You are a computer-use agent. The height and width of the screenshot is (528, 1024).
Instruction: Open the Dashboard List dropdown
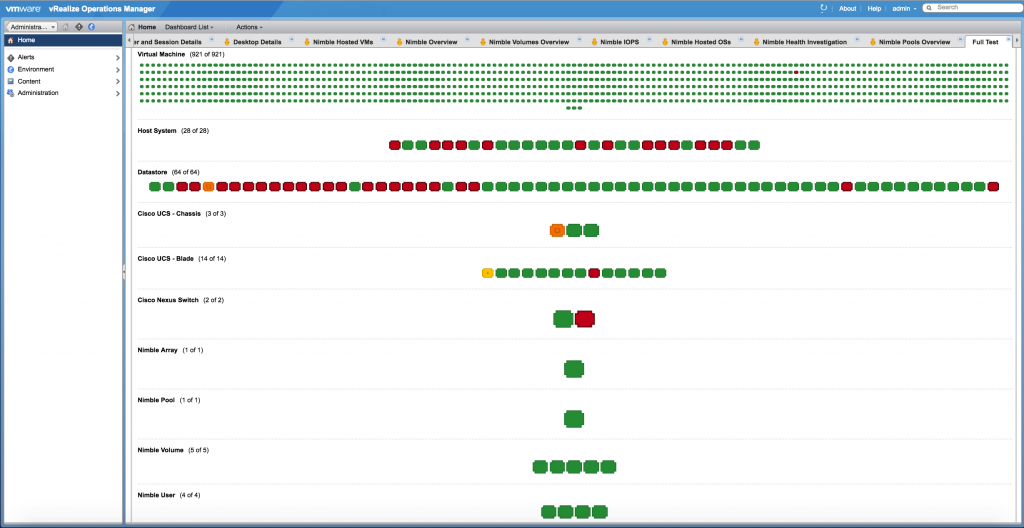pyautogui.click(x=189, y=27)
